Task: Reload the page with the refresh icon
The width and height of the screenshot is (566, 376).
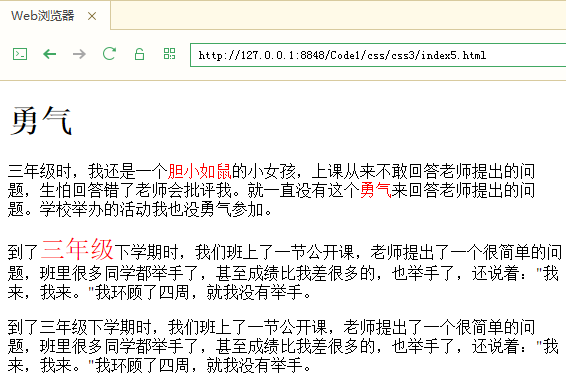Action: (x=109, y=54)
